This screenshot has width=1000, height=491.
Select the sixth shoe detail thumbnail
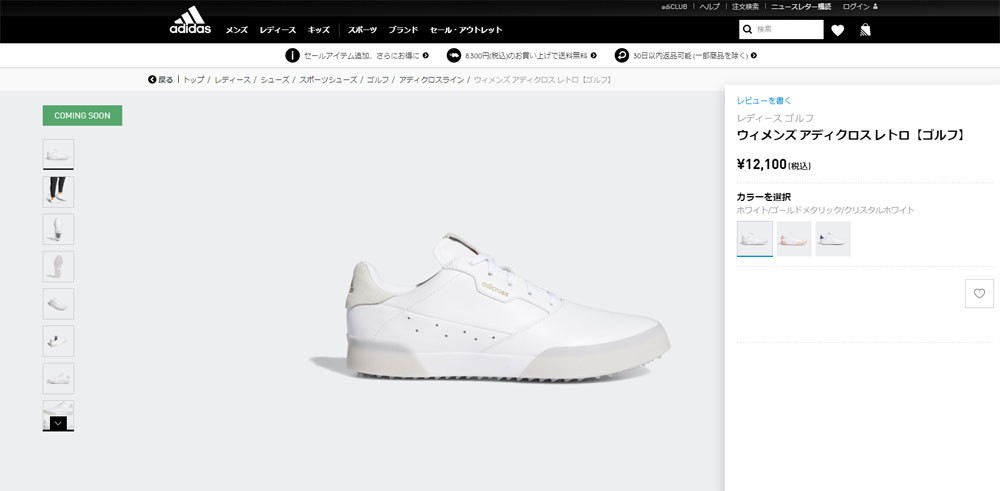(x=58, y=341)
